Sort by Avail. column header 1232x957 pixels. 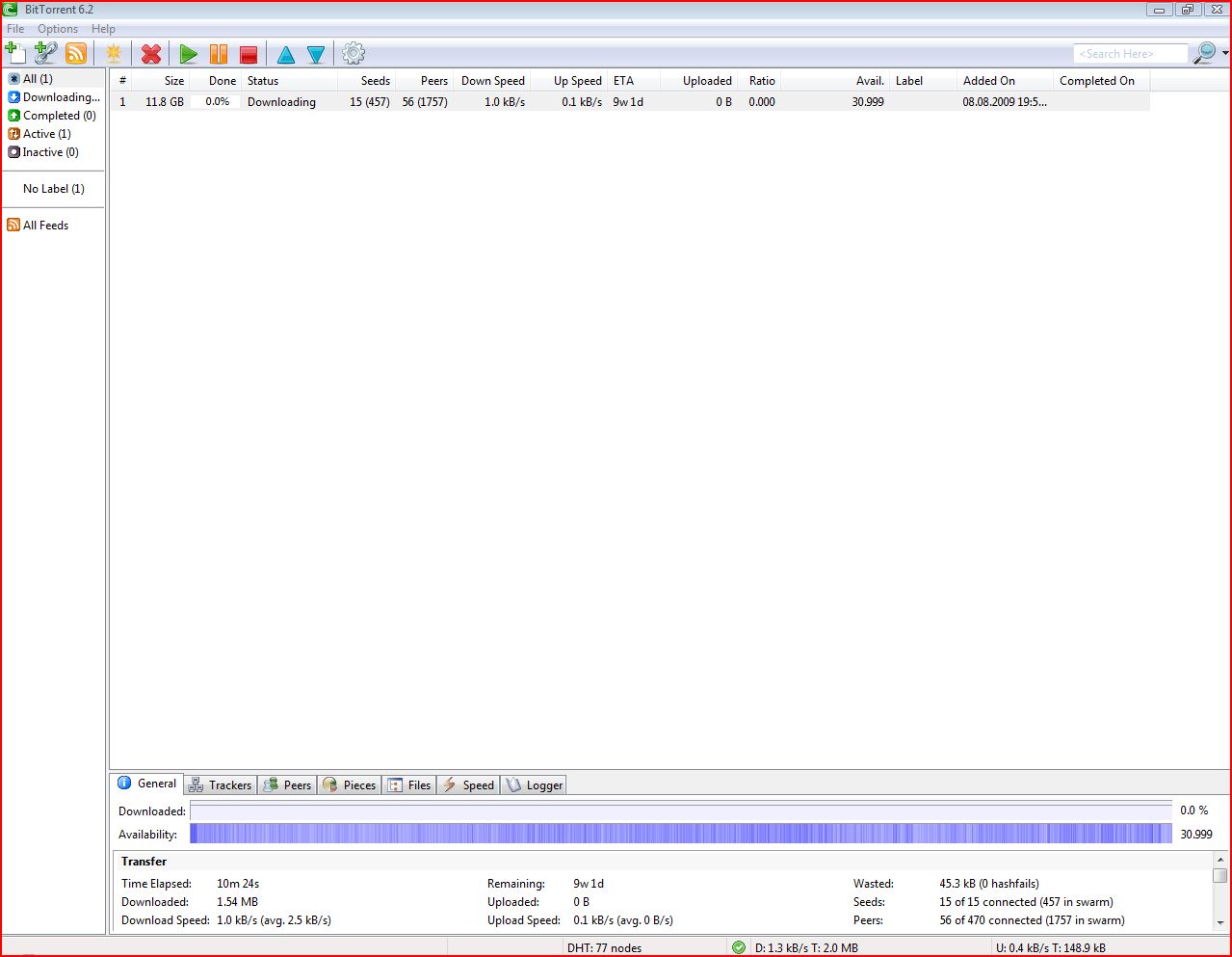tap(835, 81)
